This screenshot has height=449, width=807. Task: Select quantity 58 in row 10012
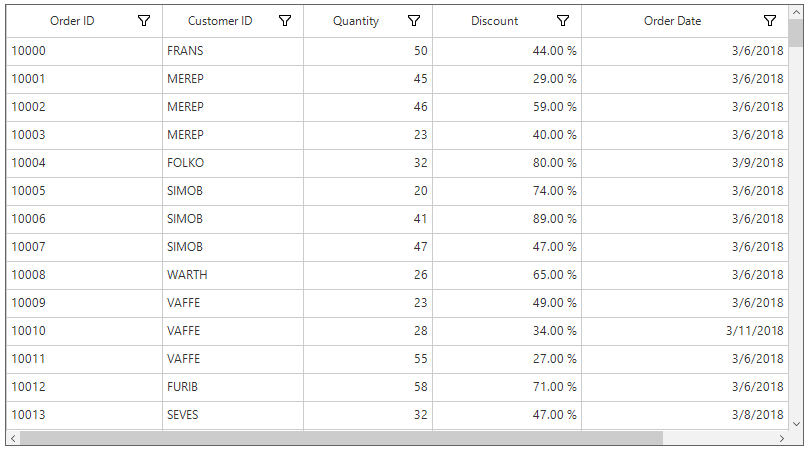(368, 387)
